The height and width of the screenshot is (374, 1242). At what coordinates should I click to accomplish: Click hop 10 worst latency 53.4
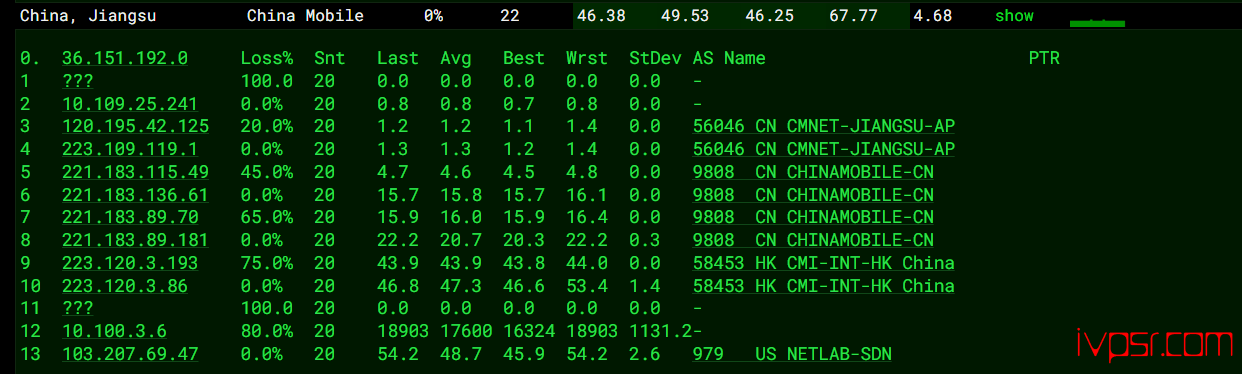[586, 286]
